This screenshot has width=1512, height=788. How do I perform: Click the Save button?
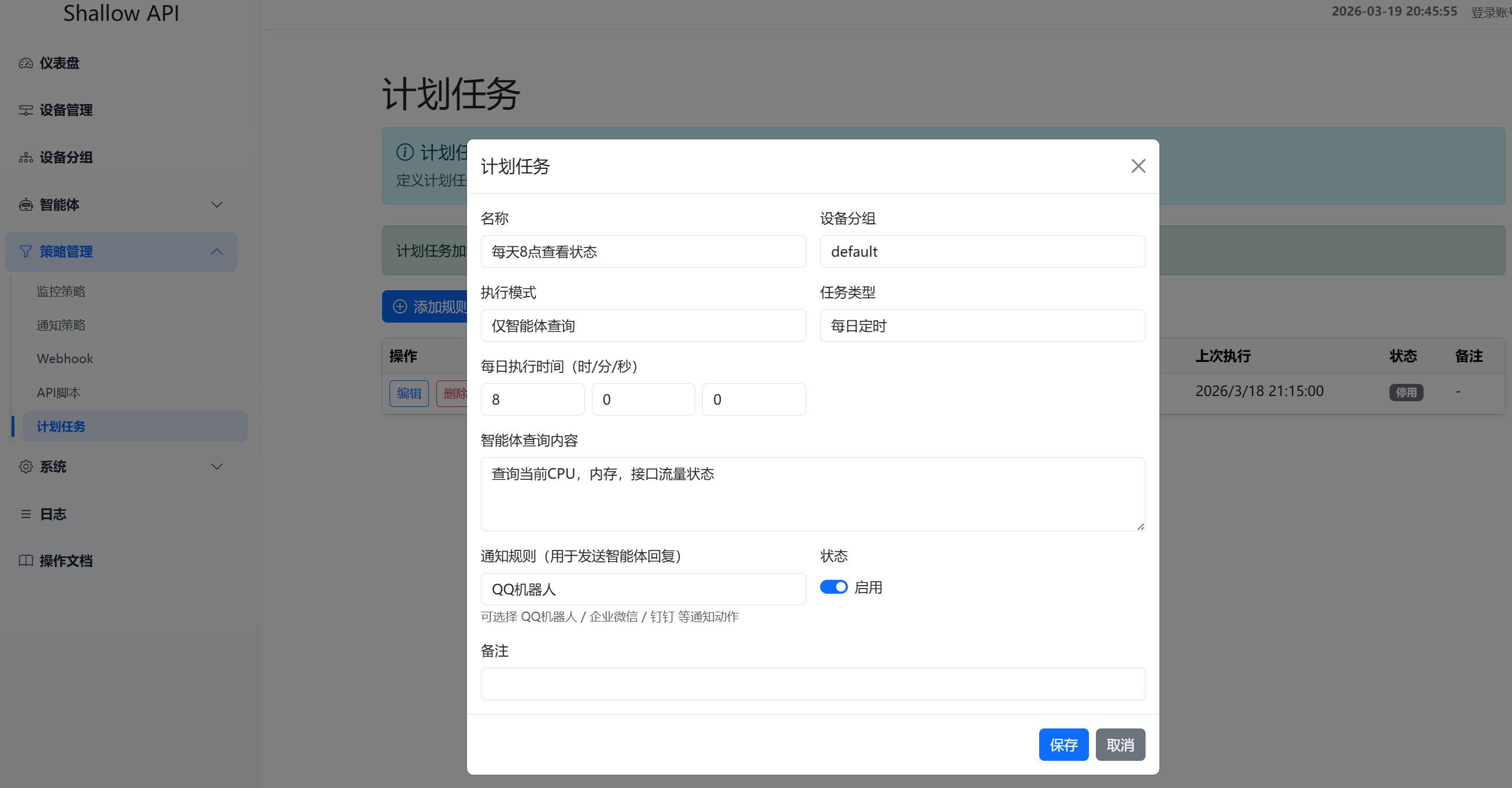coord(1063,745)
